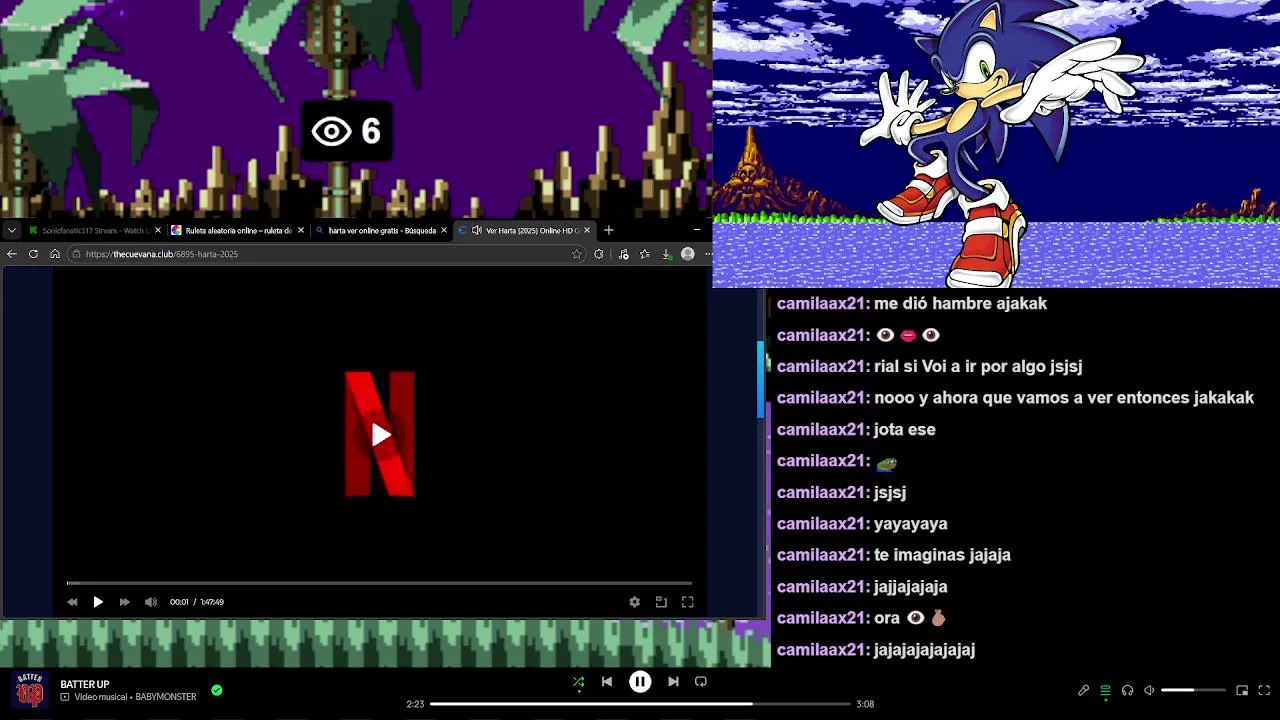Open the browser profile avatar
The image size is (1280, 720).
tap(687, 254)
